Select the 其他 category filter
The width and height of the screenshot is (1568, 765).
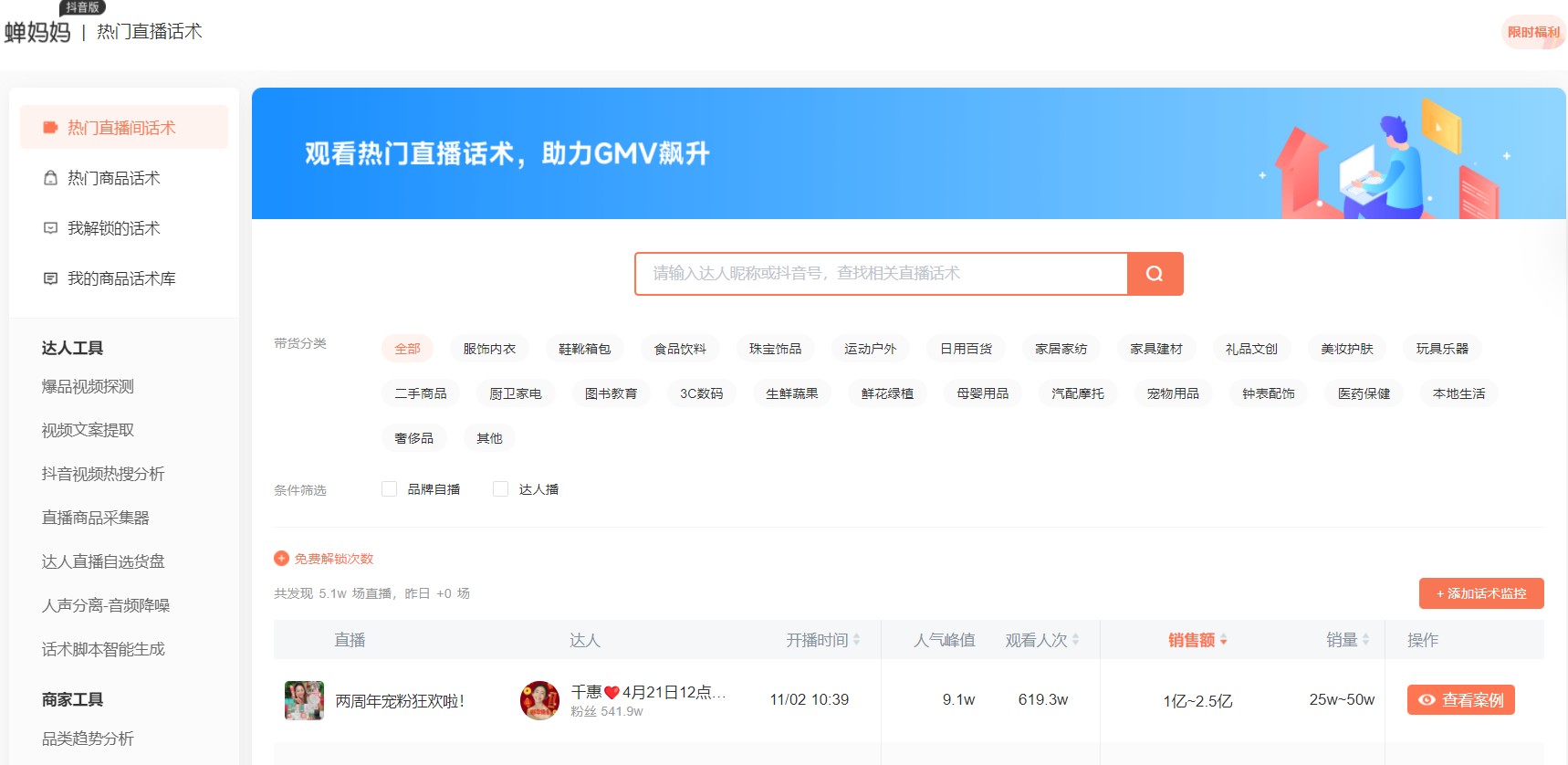point(489,438)
